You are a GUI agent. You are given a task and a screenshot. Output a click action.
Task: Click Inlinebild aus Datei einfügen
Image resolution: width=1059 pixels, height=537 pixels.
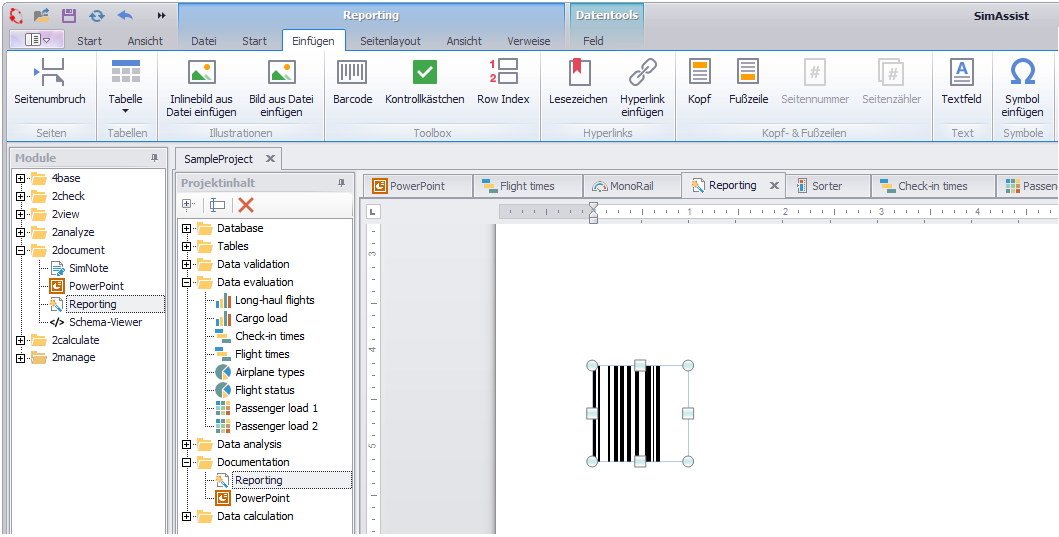click(x=203, y=88)
